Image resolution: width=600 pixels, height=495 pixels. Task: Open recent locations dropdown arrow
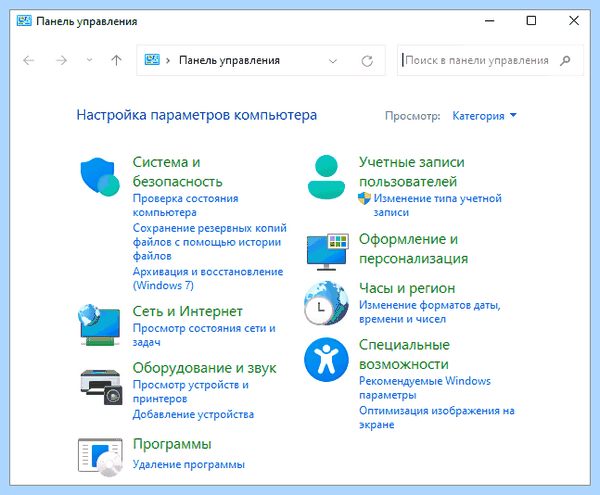pos(89,60)
